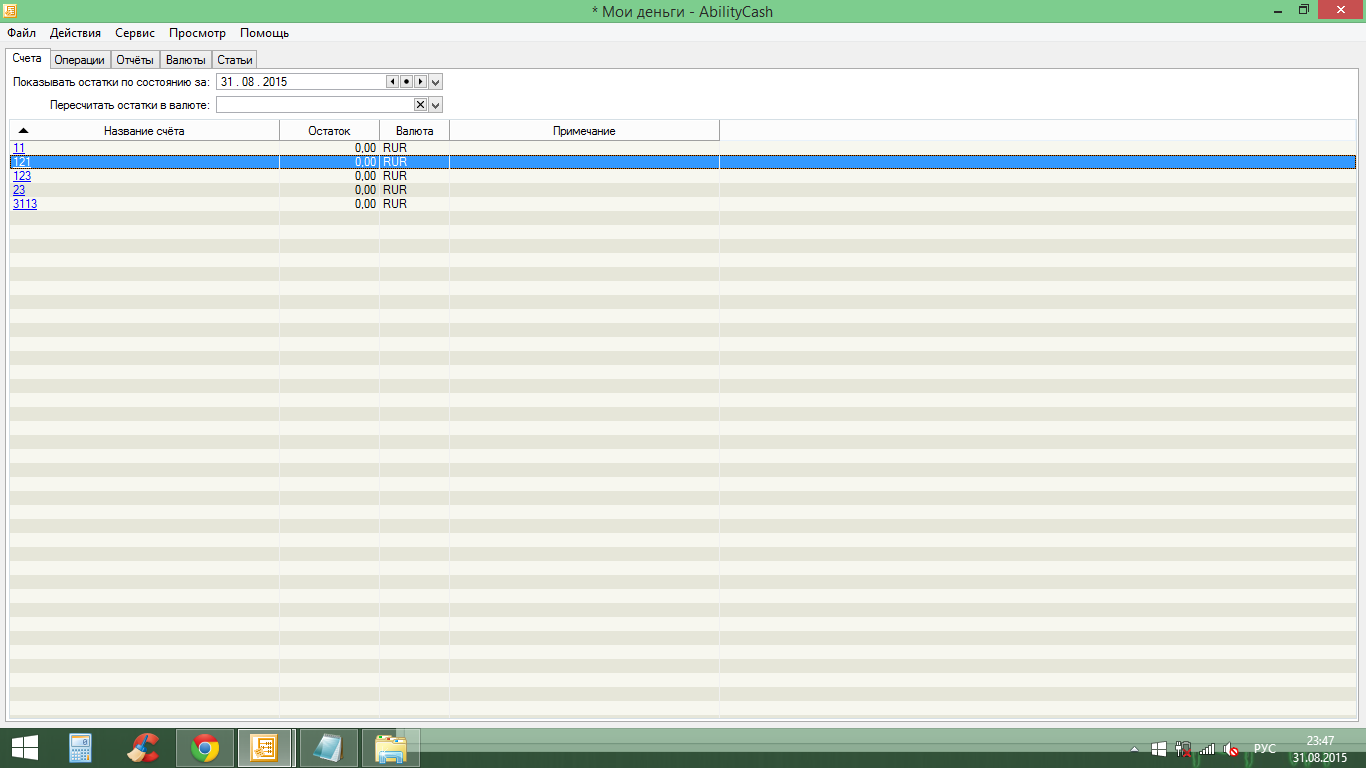
Task: Switch to Google Chrome in taskbar
Action: coord(205,748)
